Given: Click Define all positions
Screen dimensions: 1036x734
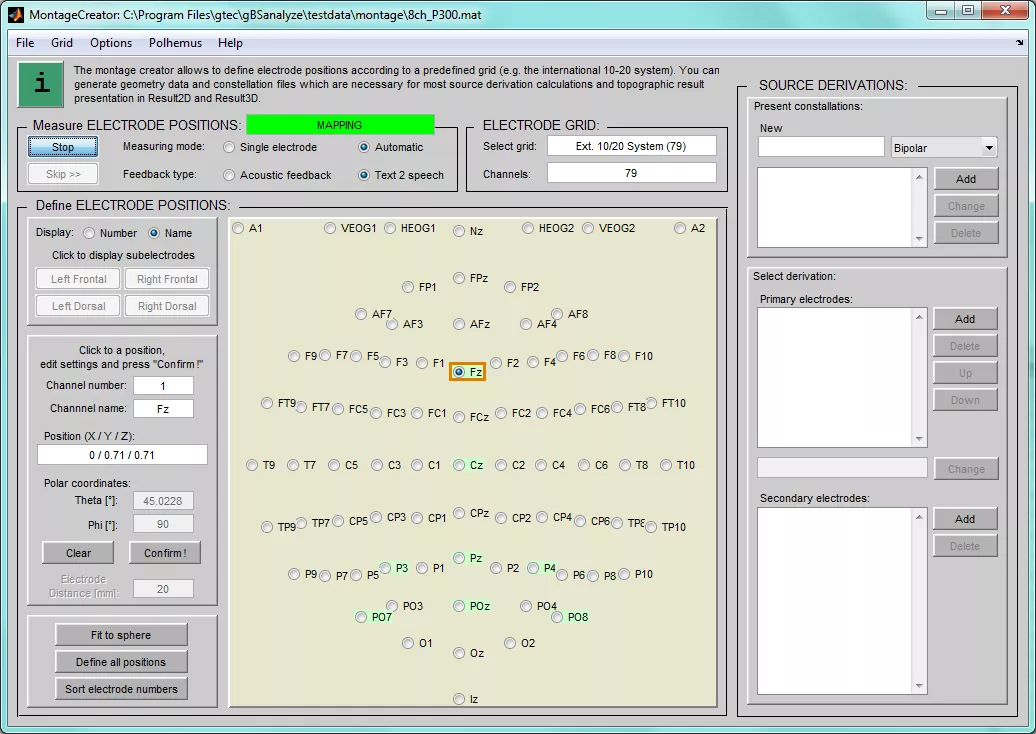Looking at the screenshot, I should coord(120,661).
